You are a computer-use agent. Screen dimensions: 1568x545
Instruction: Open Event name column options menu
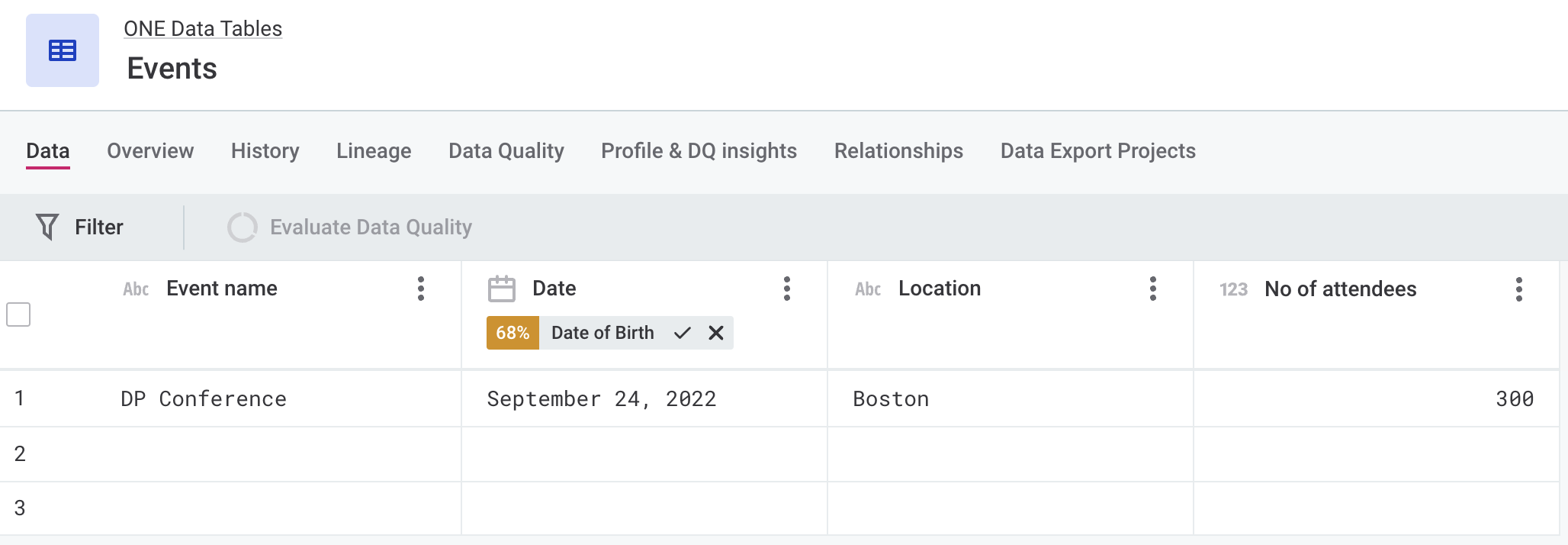point(420,289)
